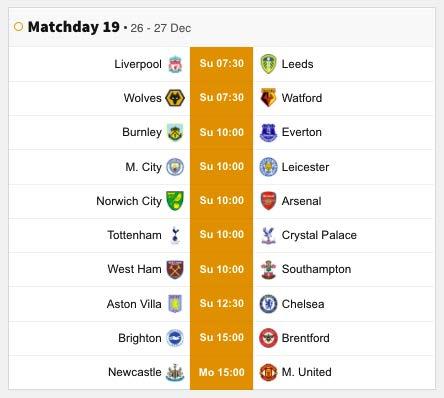This screenshot has width=444, height=398.
Task: Open the Chelsea lion badge
Action: (268, 304)
